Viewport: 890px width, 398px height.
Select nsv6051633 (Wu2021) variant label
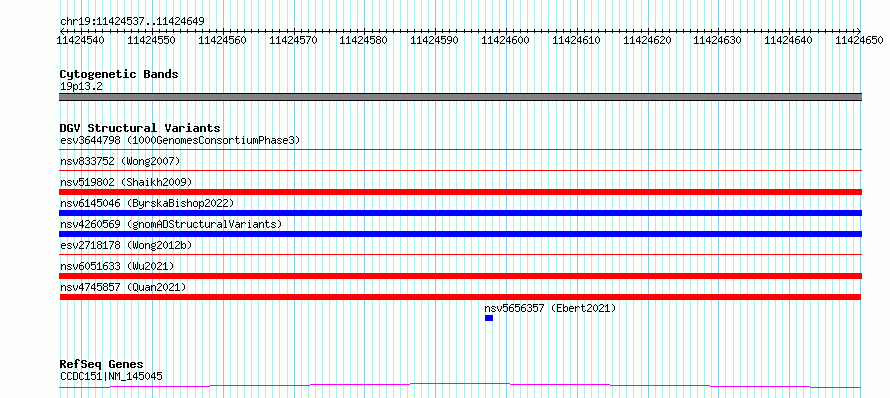click(117, 266)
